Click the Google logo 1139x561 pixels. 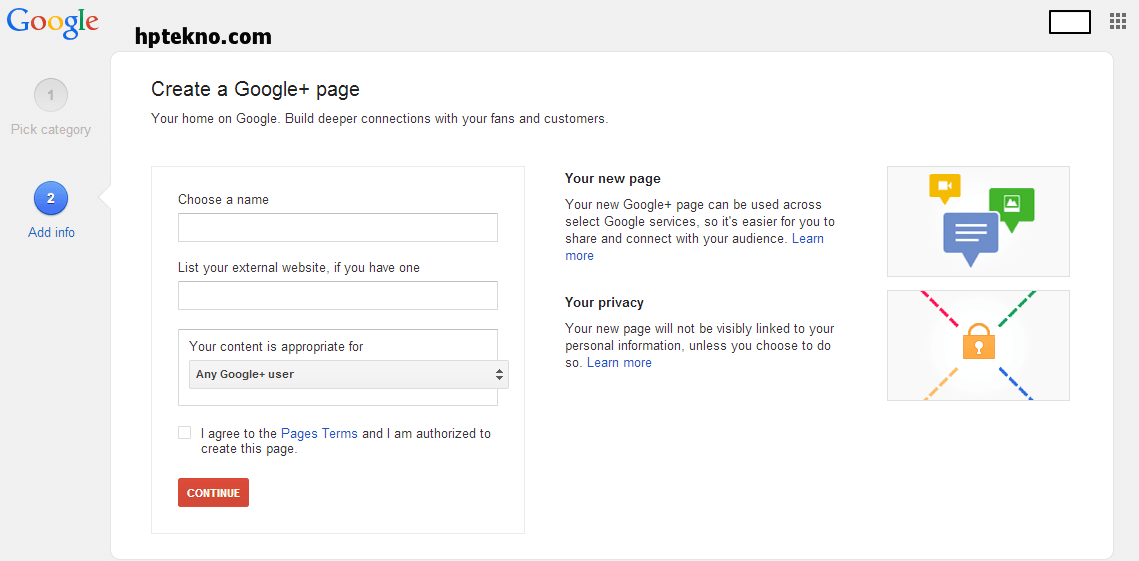point(52,22)
